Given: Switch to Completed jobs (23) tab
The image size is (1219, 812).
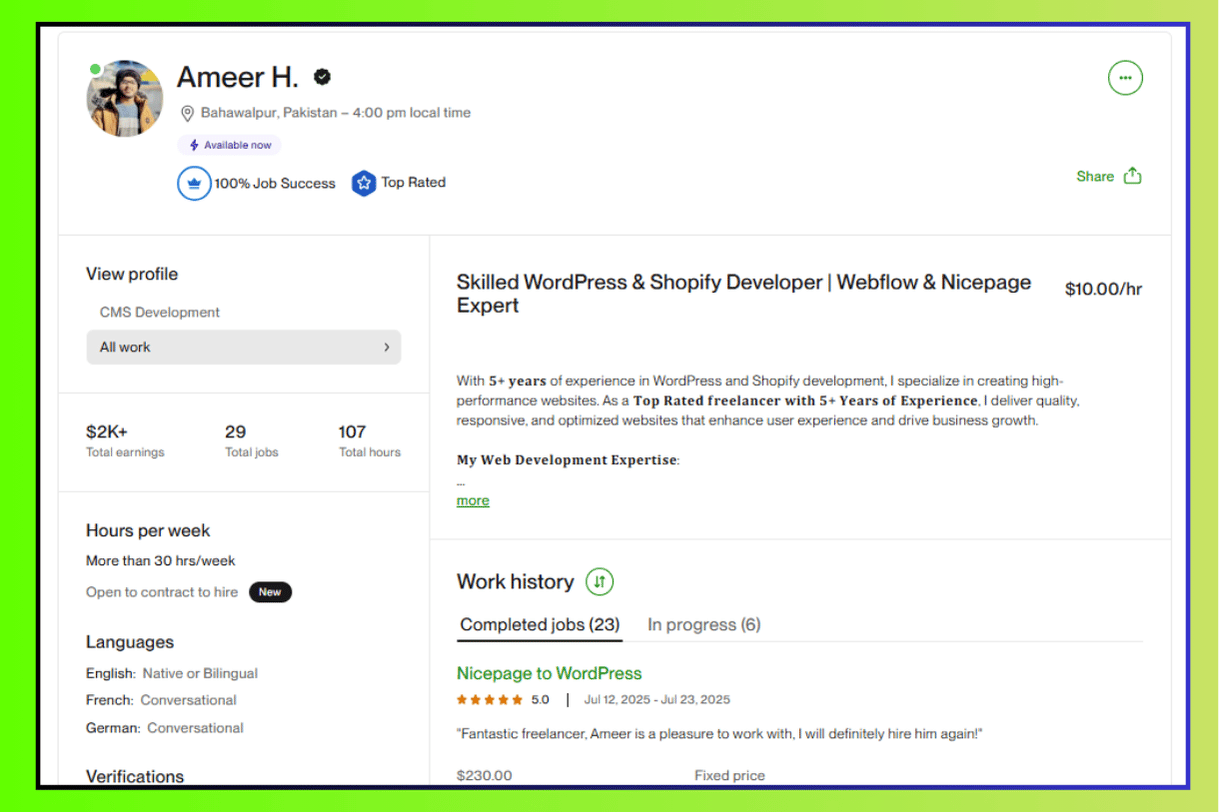Looking at the screenshot, I should [x=540, y=625].
